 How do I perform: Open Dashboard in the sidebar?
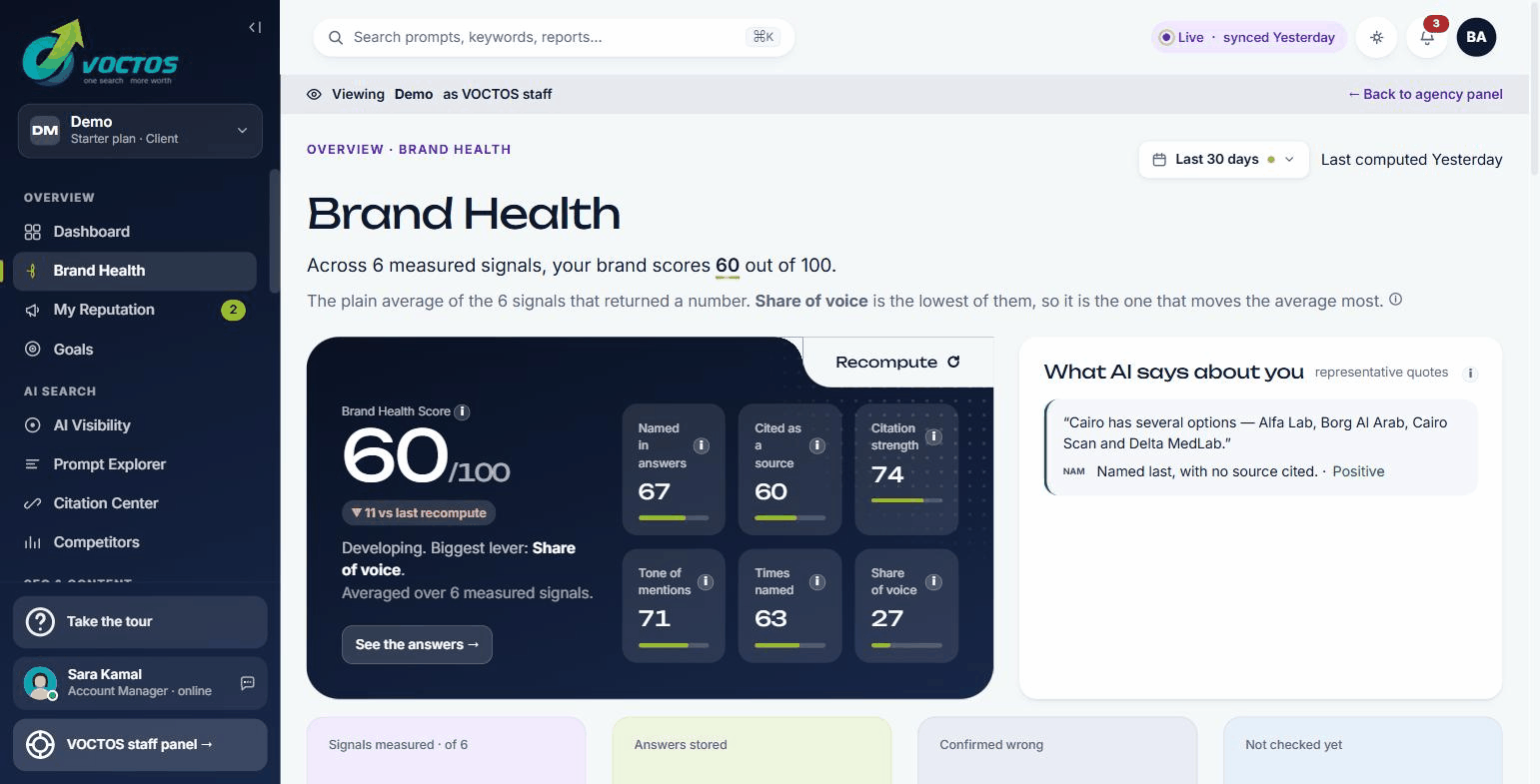pyautogui.click(x=134, y=232)
